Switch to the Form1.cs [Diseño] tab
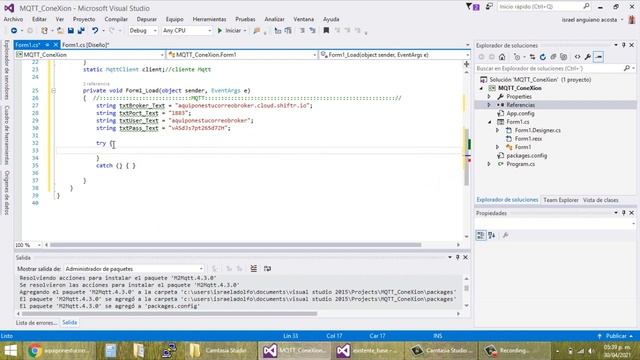The height and width of the screenshot is (360, 640). (86, 45)
